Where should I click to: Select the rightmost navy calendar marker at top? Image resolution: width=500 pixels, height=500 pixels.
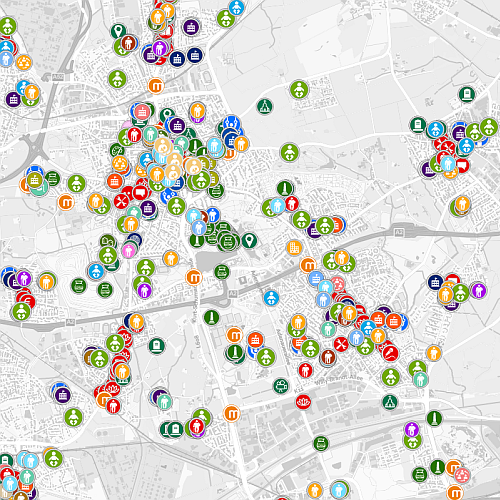195,55
